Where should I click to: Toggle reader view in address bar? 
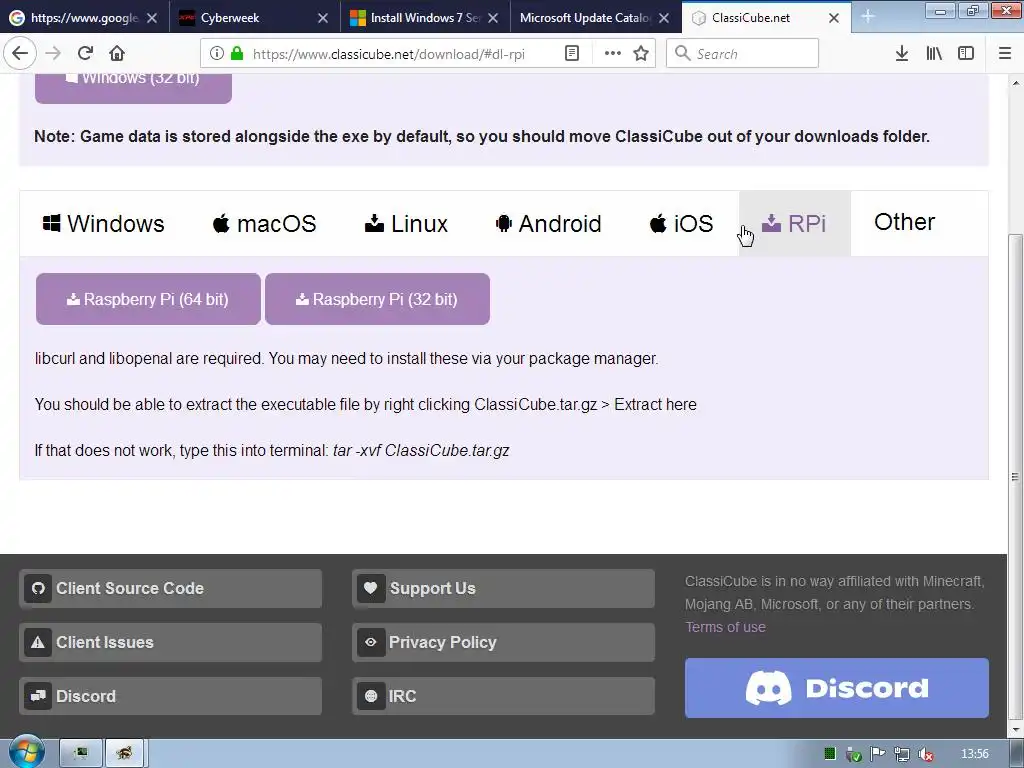572,54
